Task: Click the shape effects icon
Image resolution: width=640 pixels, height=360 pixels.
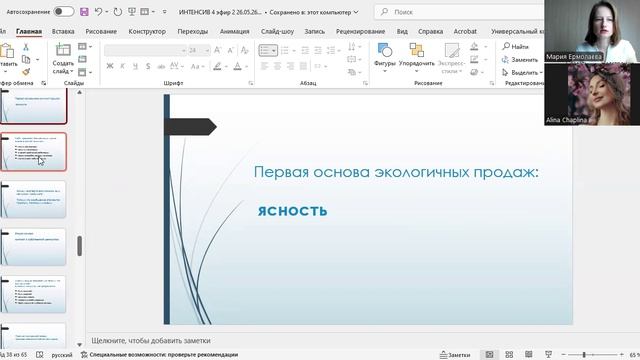Action: point(474,72)
